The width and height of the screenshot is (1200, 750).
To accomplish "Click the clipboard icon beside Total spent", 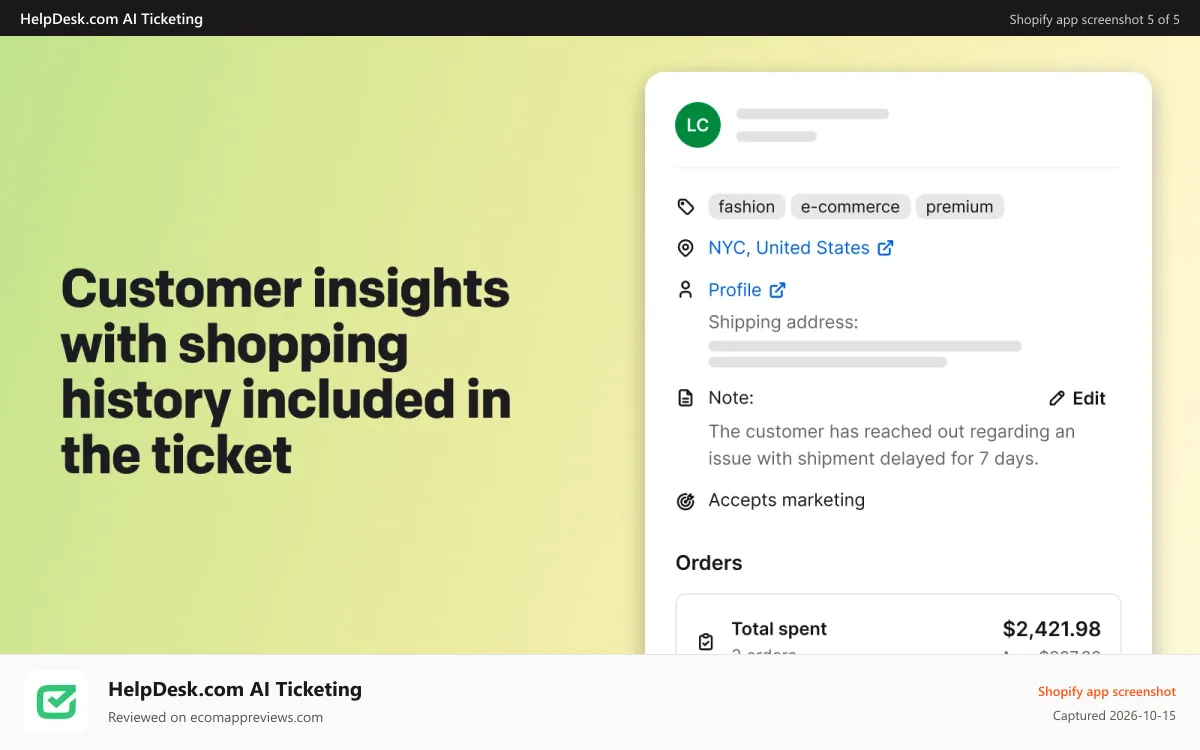I will tap(706, 642).
